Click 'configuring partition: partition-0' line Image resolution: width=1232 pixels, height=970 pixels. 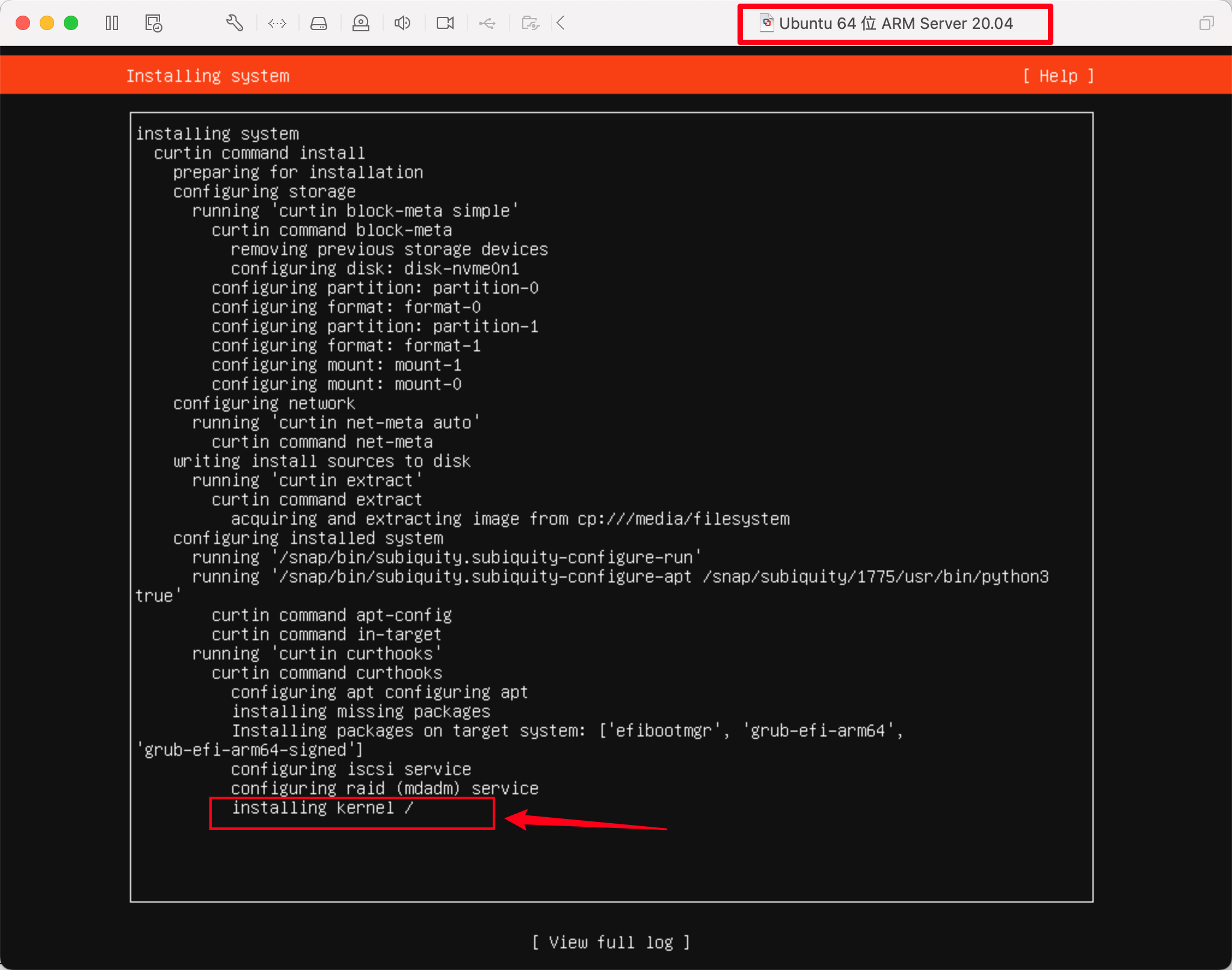click(x=375, y=288)
